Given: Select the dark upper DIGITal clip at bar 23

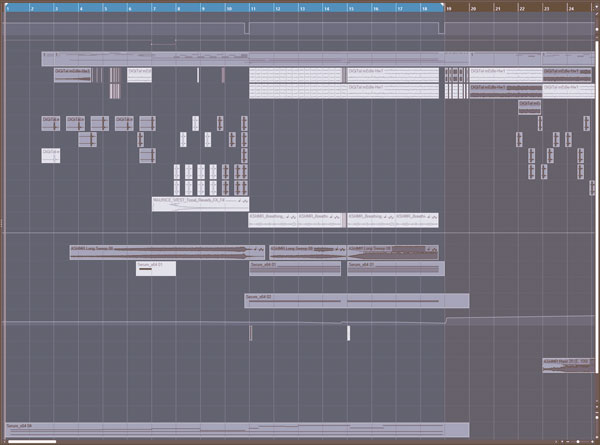Looking at the screenshot, I should [x=567, y=75].
